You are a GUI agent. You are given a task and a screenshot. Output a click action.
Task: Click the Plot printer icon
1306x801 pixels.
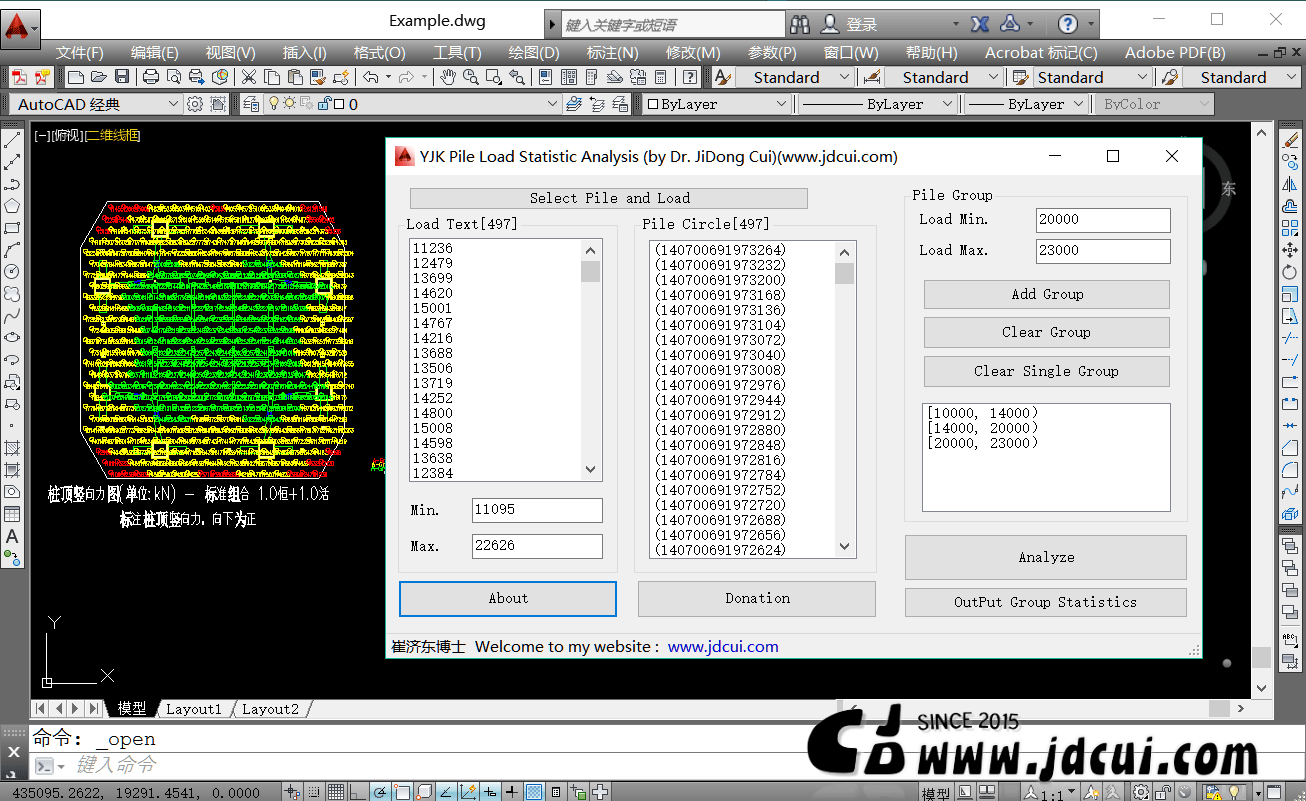[x=151, y=77]
